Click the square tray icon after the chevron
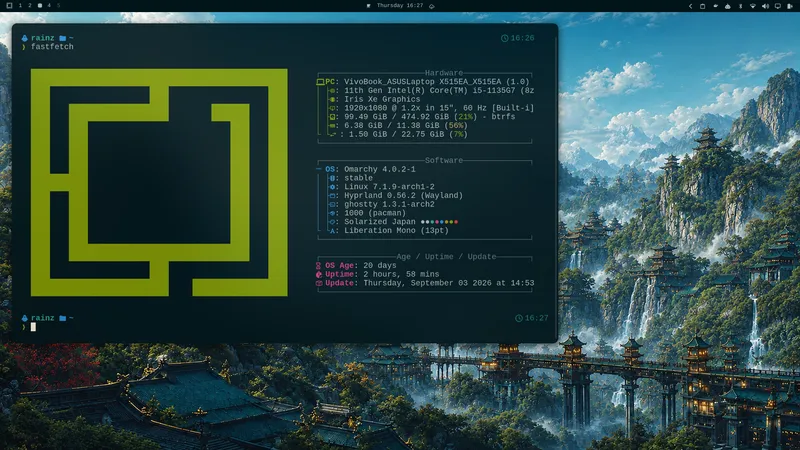800x450 pixels. point(702,6)
